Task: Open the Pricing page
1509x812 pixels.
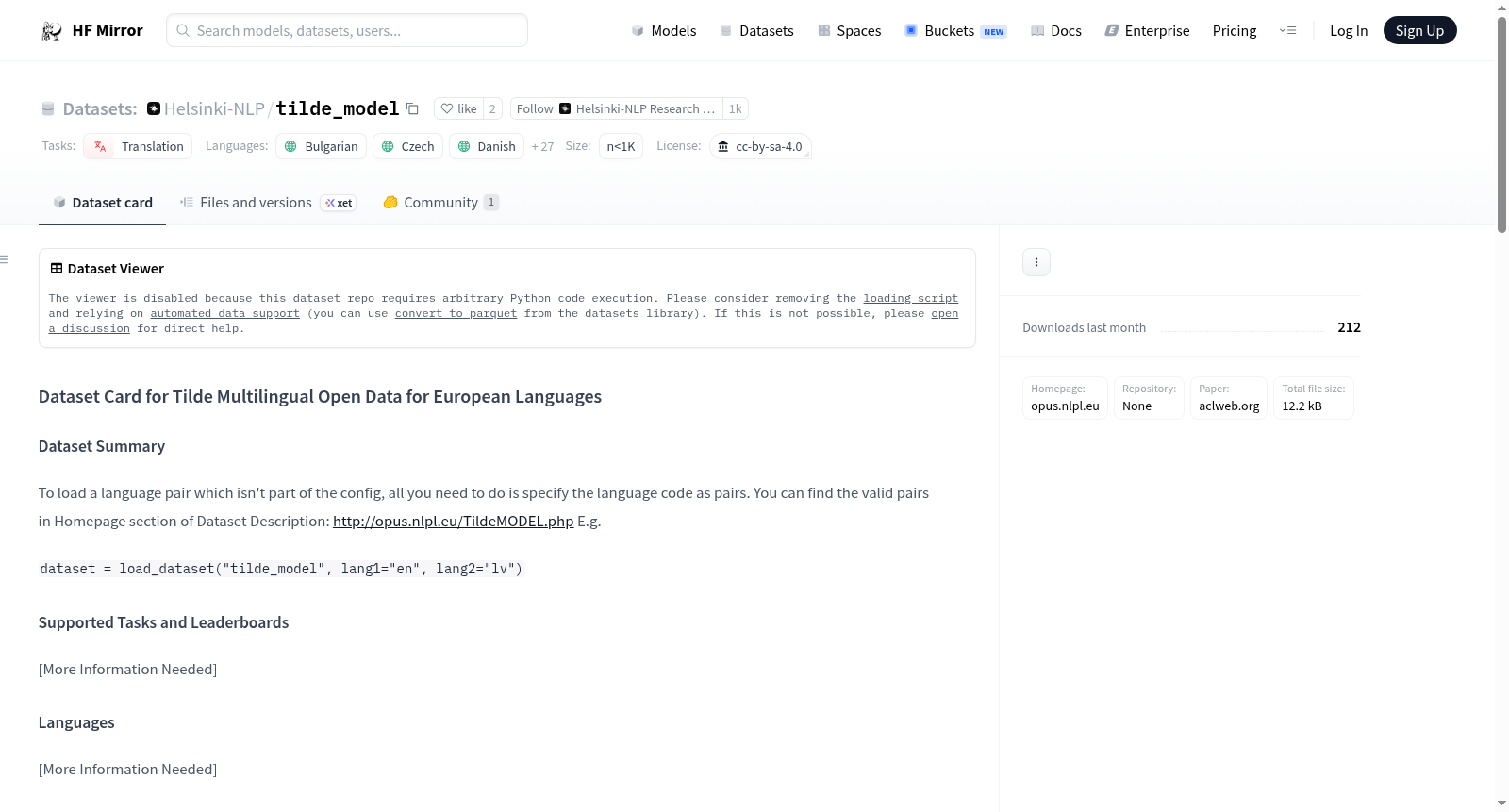Action: tap(1235, 31)
